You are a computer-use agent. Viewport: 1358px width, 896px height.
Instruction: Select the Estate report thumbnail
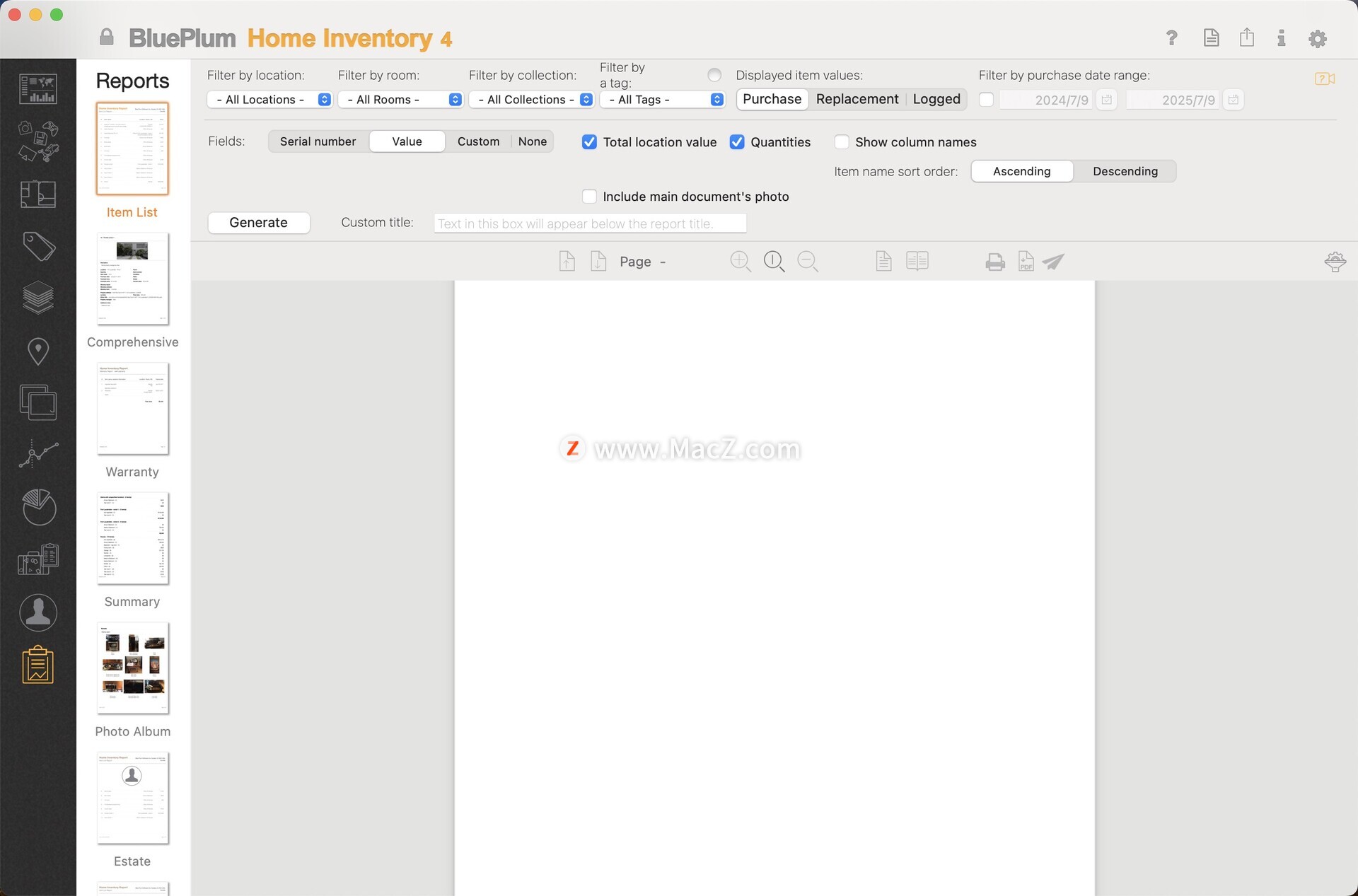click(x=132, y=798)
